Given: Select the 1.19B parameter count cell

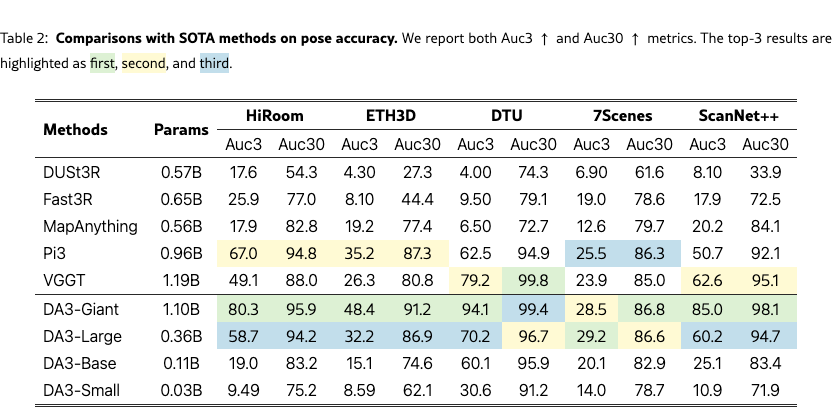Looking at the screenshot, I should pos(181,280).
